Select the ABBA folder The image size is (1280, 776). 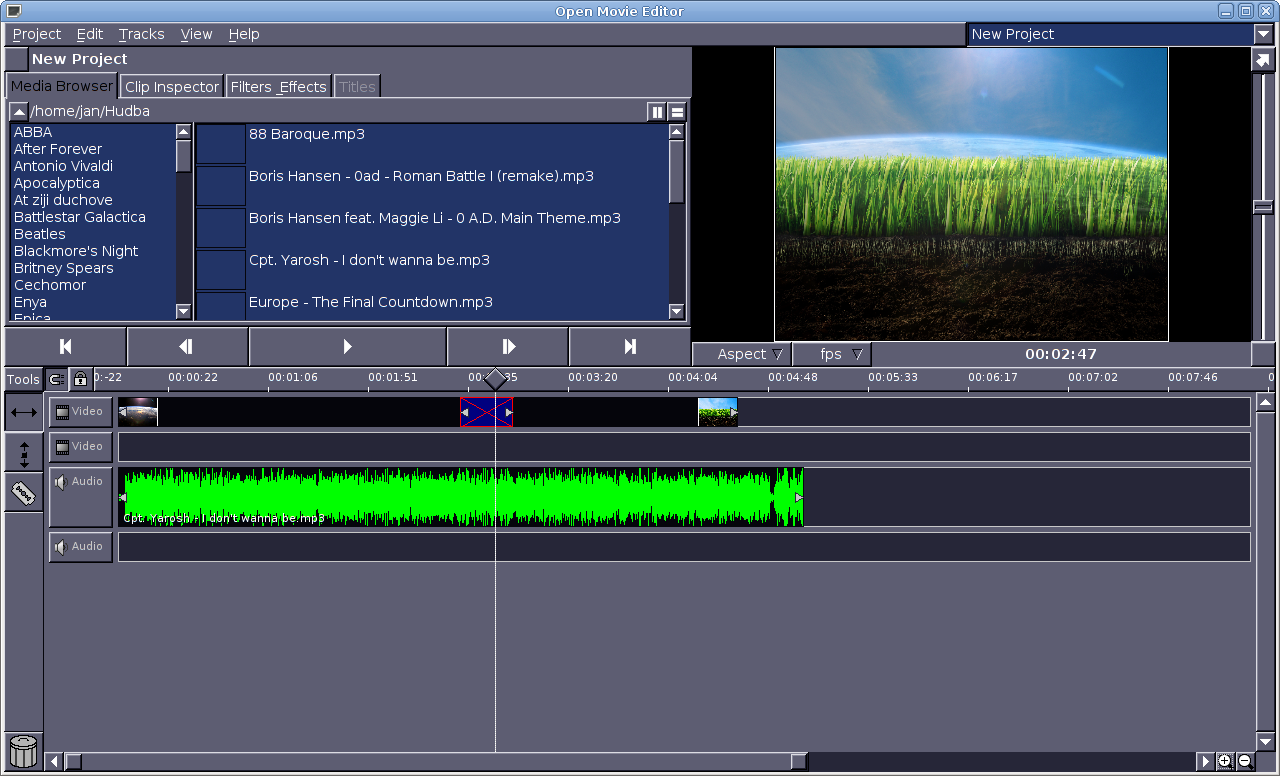tap(33, 132)
